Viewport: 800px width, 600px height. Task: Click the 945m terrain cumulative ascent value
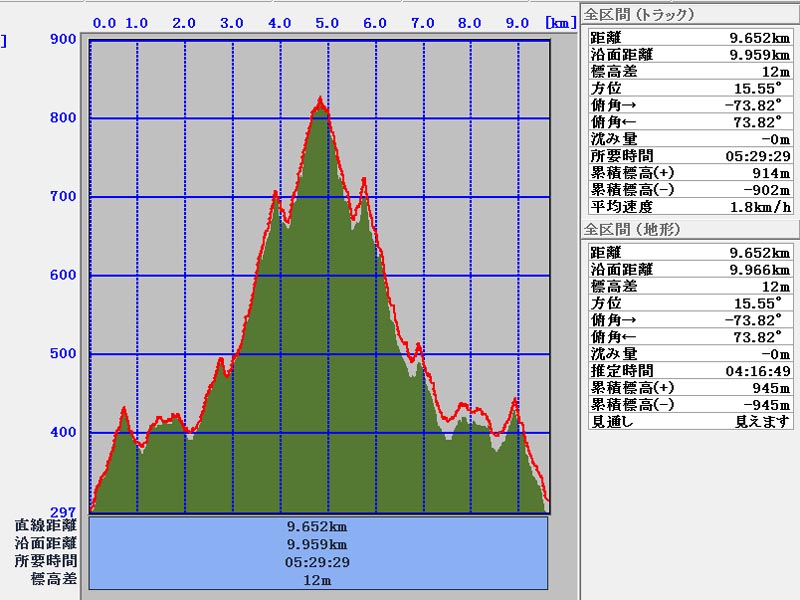click(x=769, y=388)
